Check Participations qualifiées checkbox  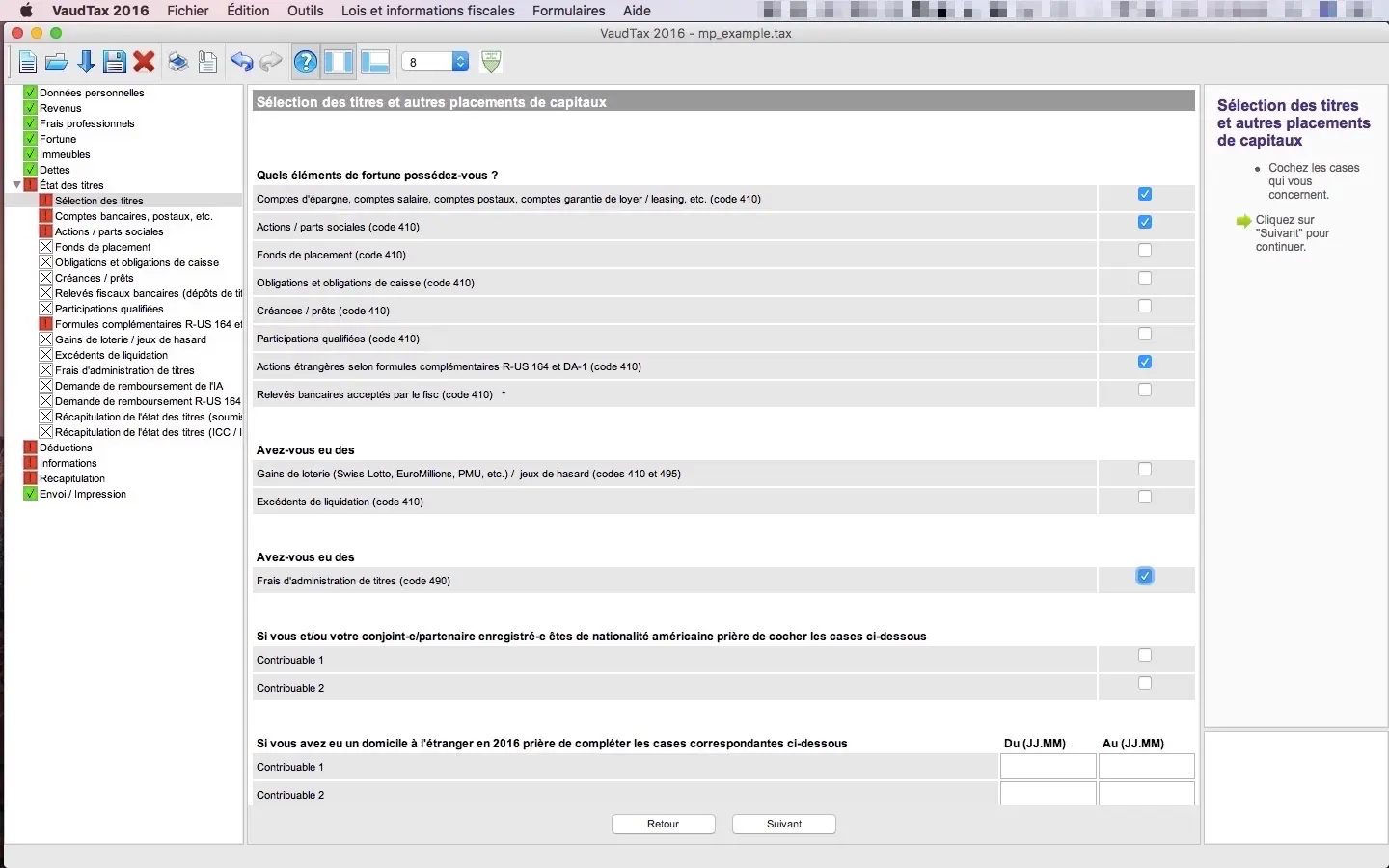[1145, 334]
